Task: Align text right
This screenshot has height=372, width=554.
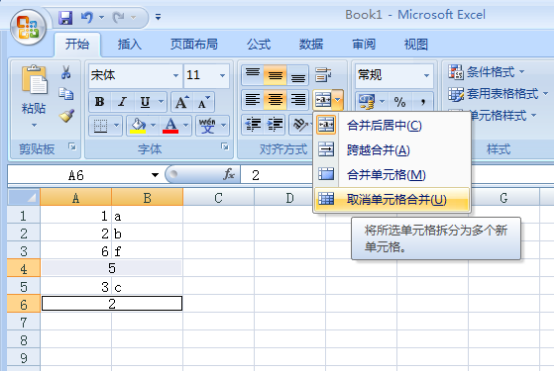Action: click(298, 100)
